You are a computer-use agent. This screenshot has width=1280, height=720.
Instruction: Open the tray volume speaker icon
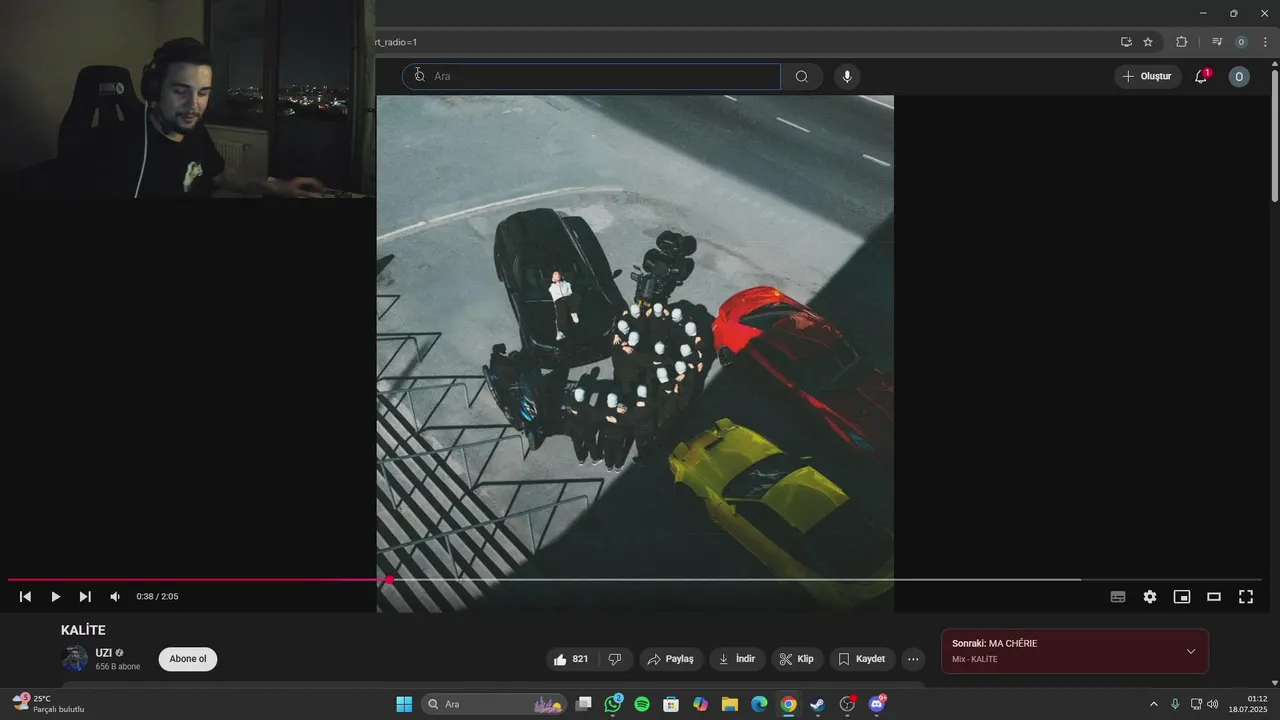pos(1212,704)
